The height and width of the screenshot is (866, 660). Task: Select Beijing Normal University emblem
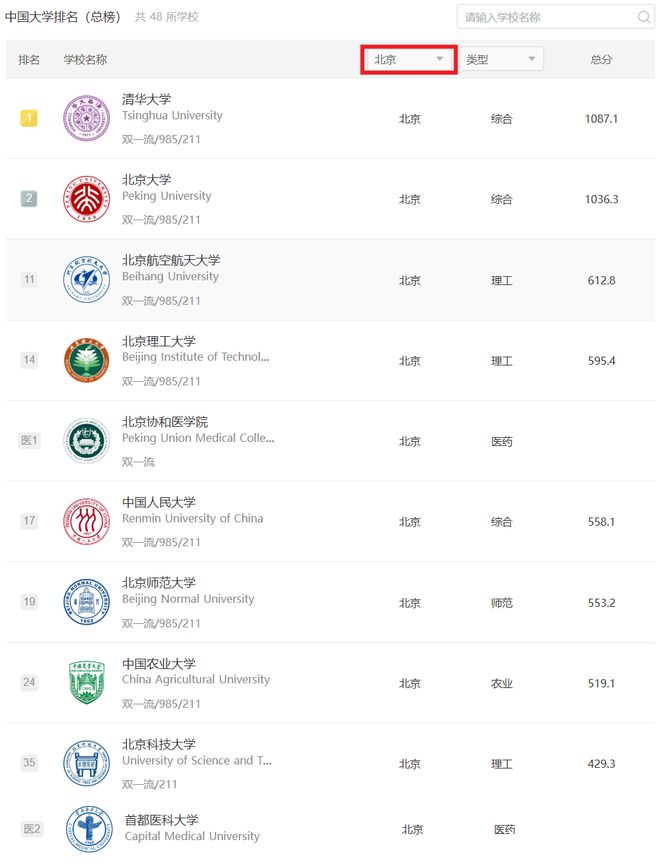point(86,602)
